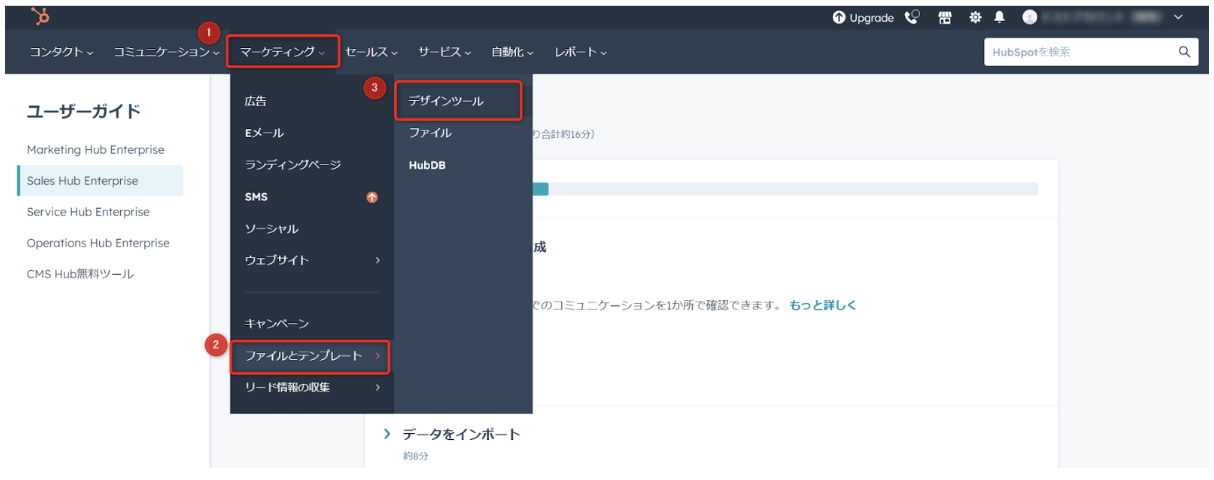This screenshot has width=1214, height=480.
Task: Expand ファイルとテンプレート submenu
Action: (311, 356)
